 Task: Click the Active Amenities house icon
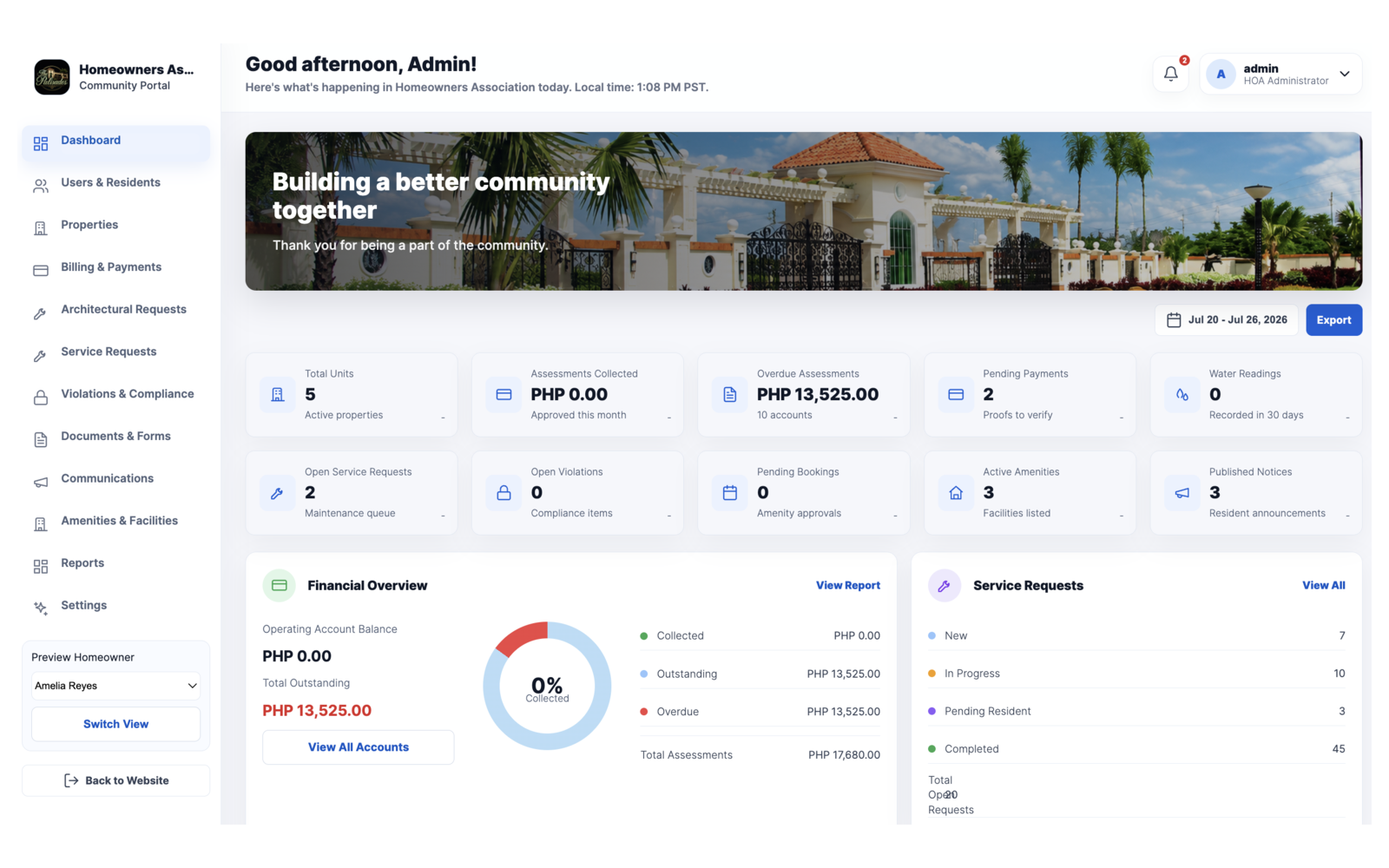(956, 493)
